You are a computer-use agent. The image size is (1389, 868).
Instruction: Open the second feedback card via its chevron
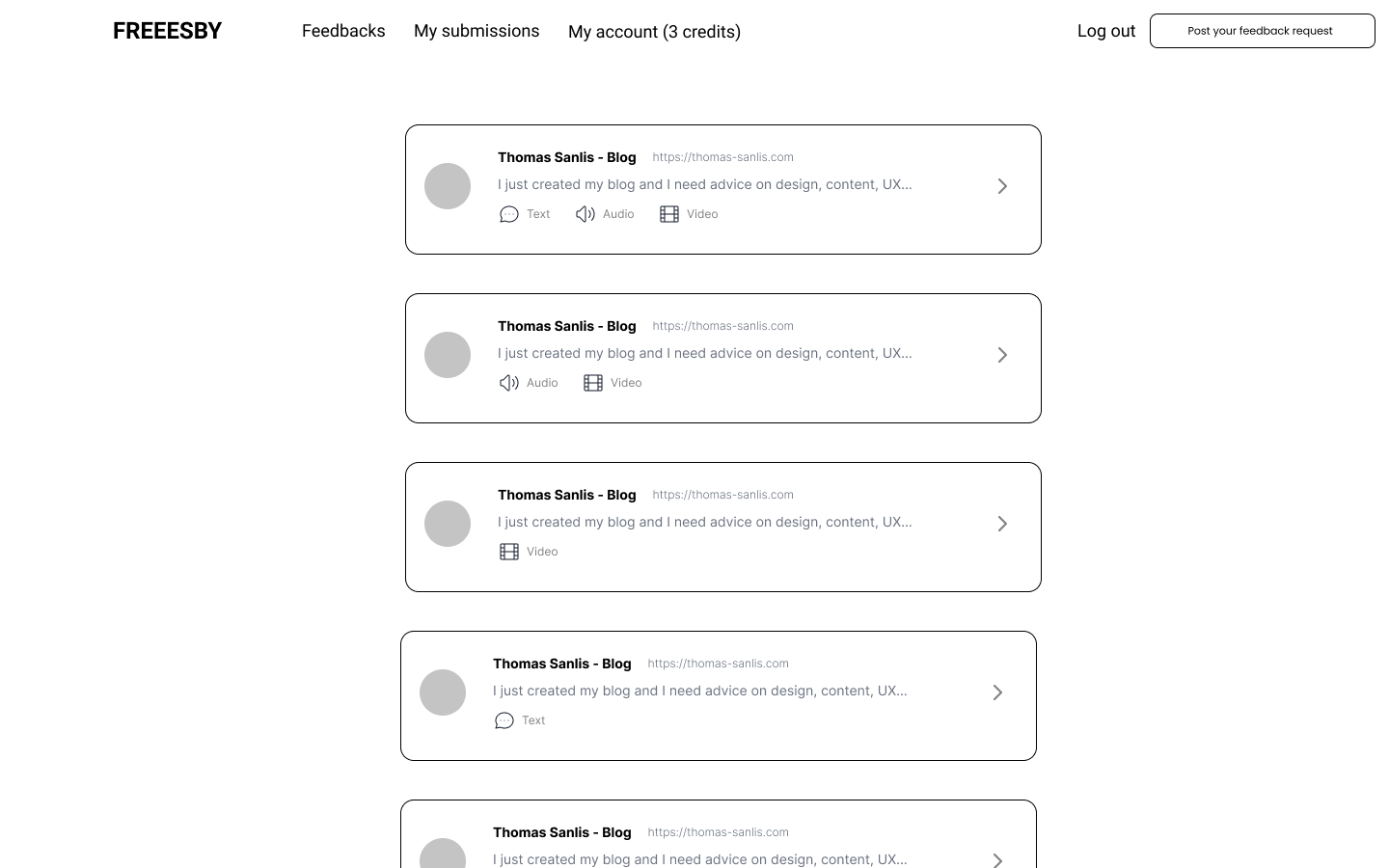coord(1002,355)
